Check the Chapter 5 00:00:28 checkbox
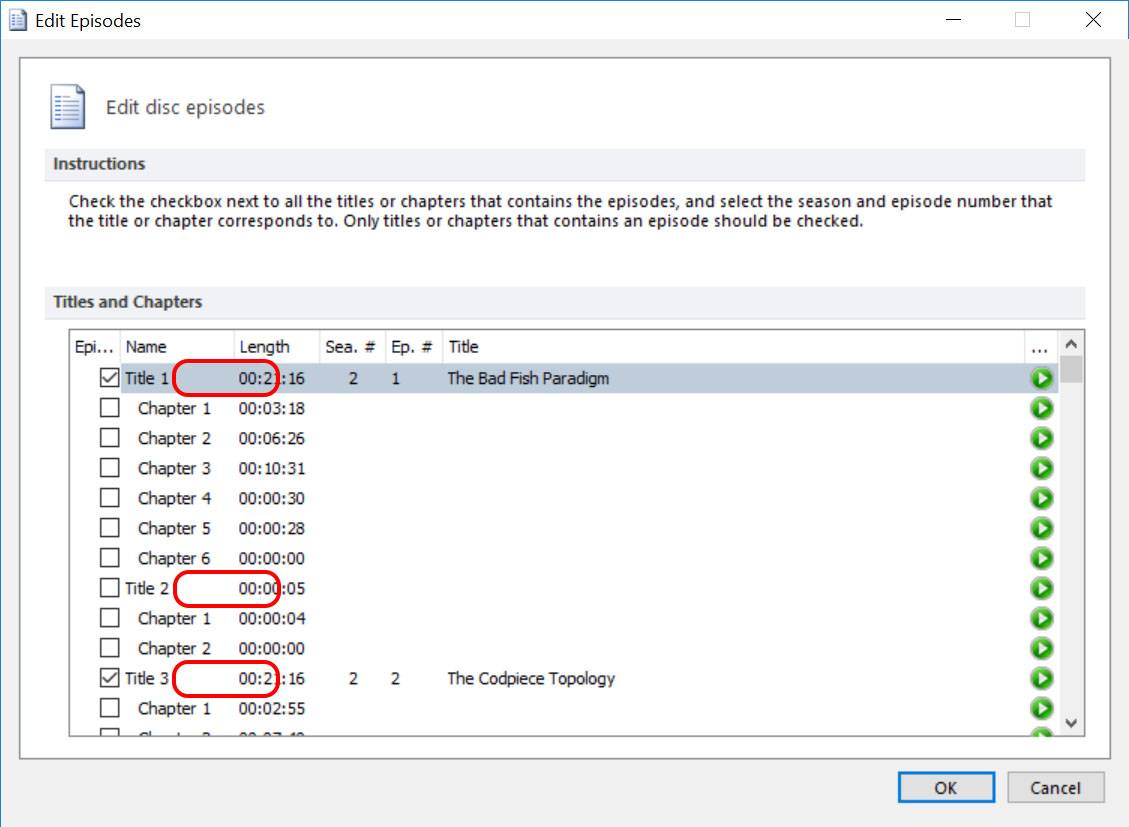The width and height of the screenshot is (1129, 827). coord(109,528)
